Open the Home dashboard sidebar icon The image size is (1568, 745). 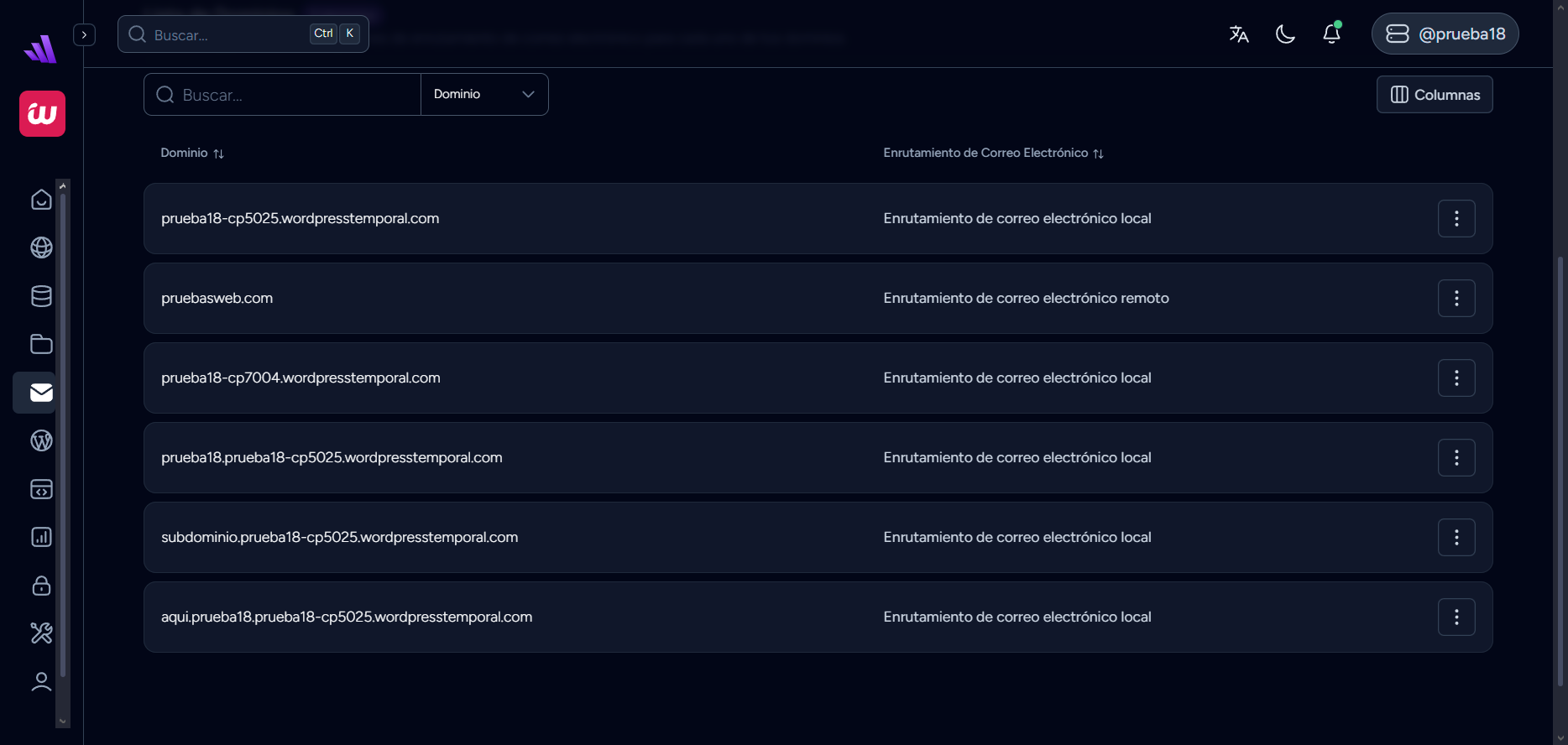(x=41, y=200)
